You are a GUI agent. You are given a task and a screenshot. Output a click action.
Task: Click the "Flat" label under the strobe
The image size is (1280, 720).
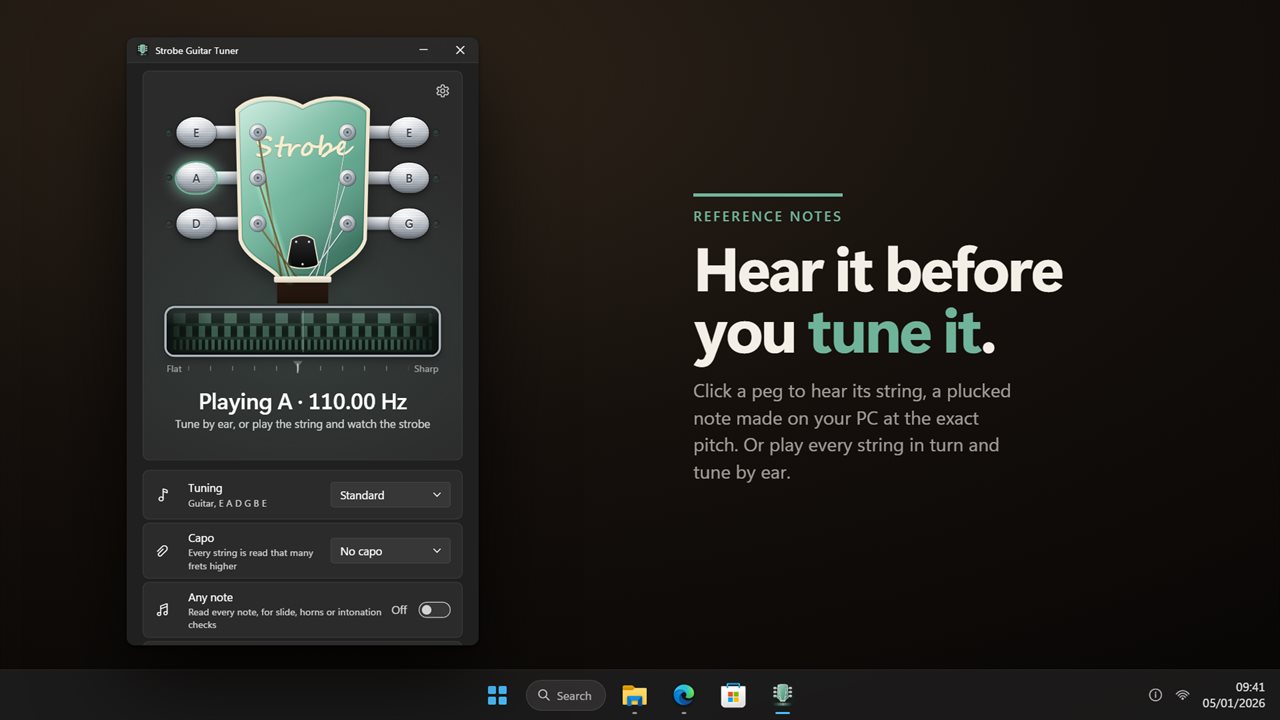[x=175, y=369]
